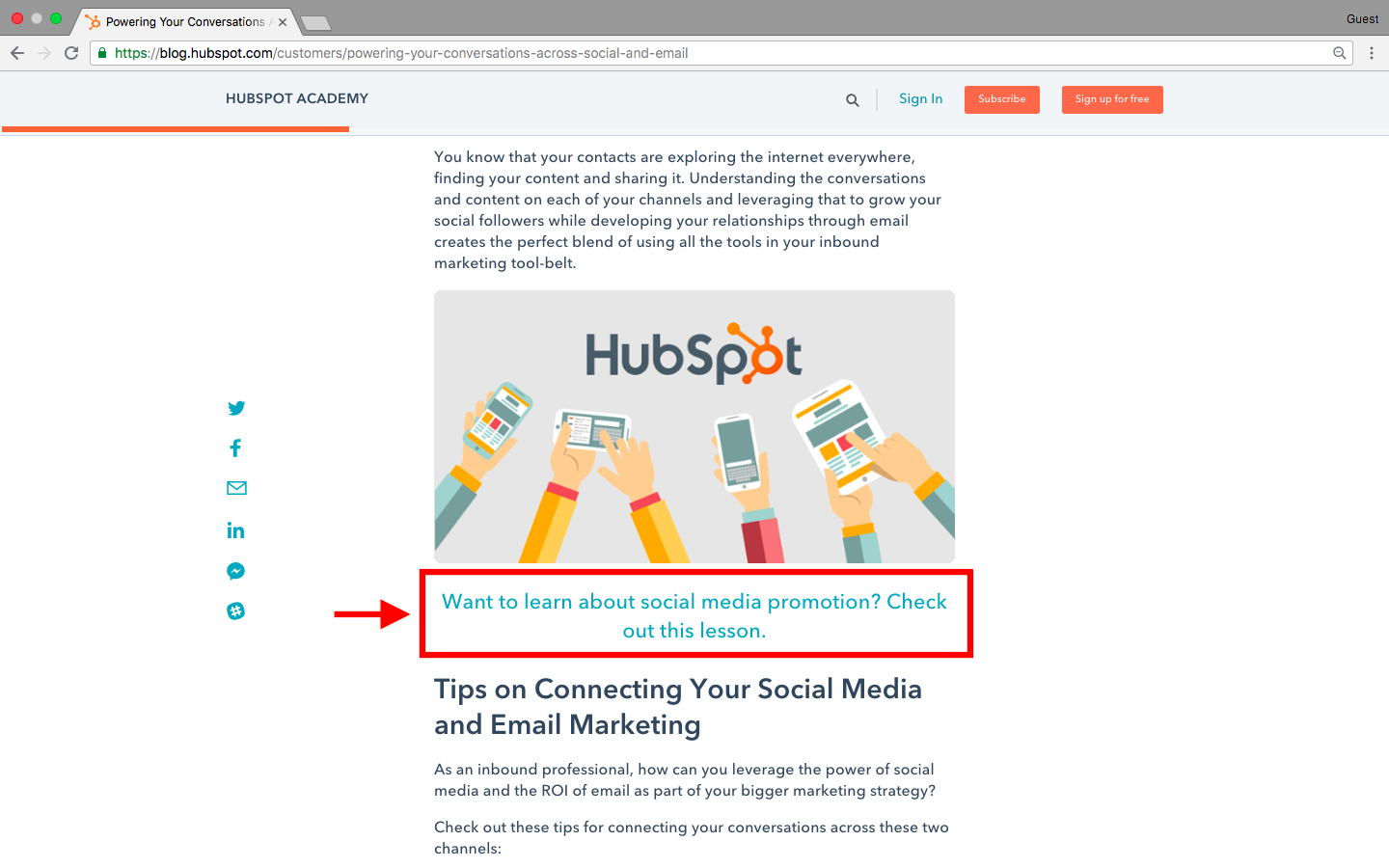
Task: Click the green maximize window button
Action: coord(56,18)
